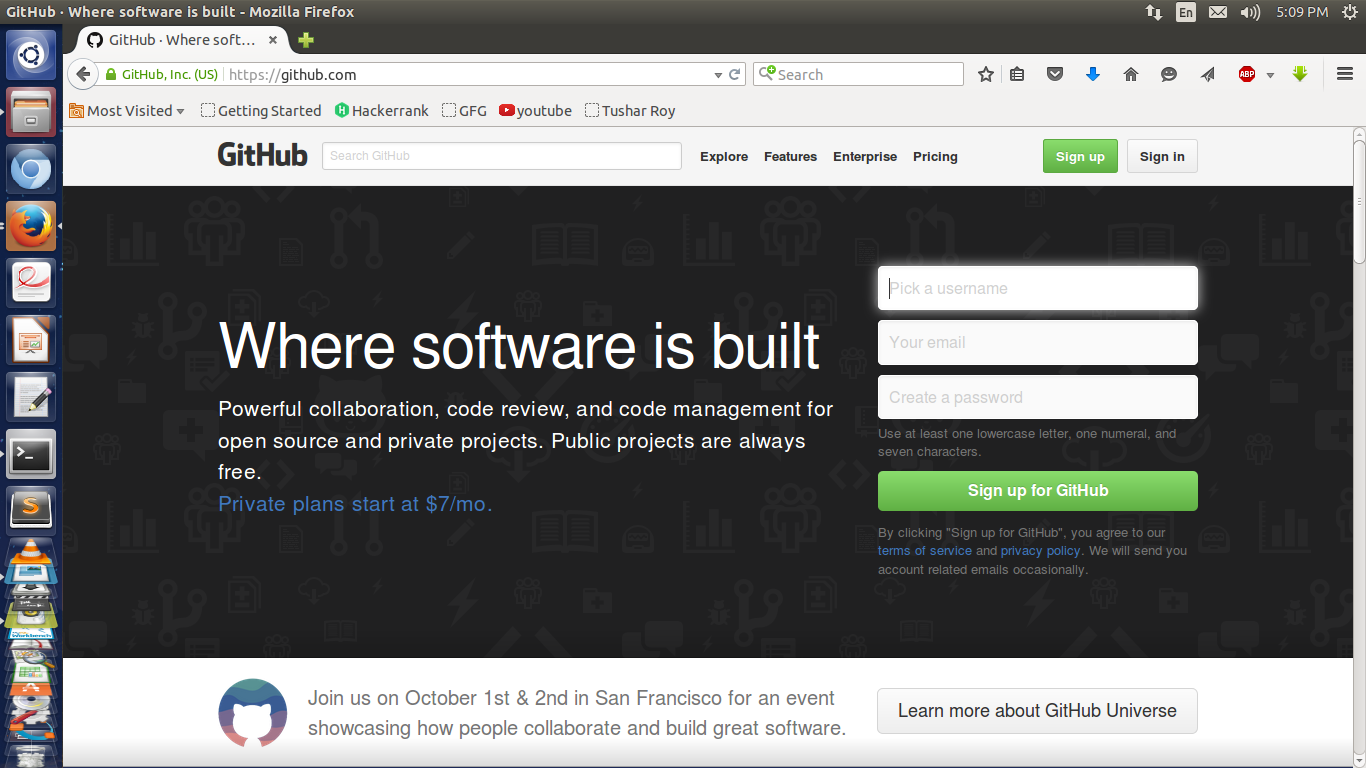This screenshot has height=768, width=1366.
Task: Expand the Most Visited bookmarks dropdown
Action: pos(127,111)
